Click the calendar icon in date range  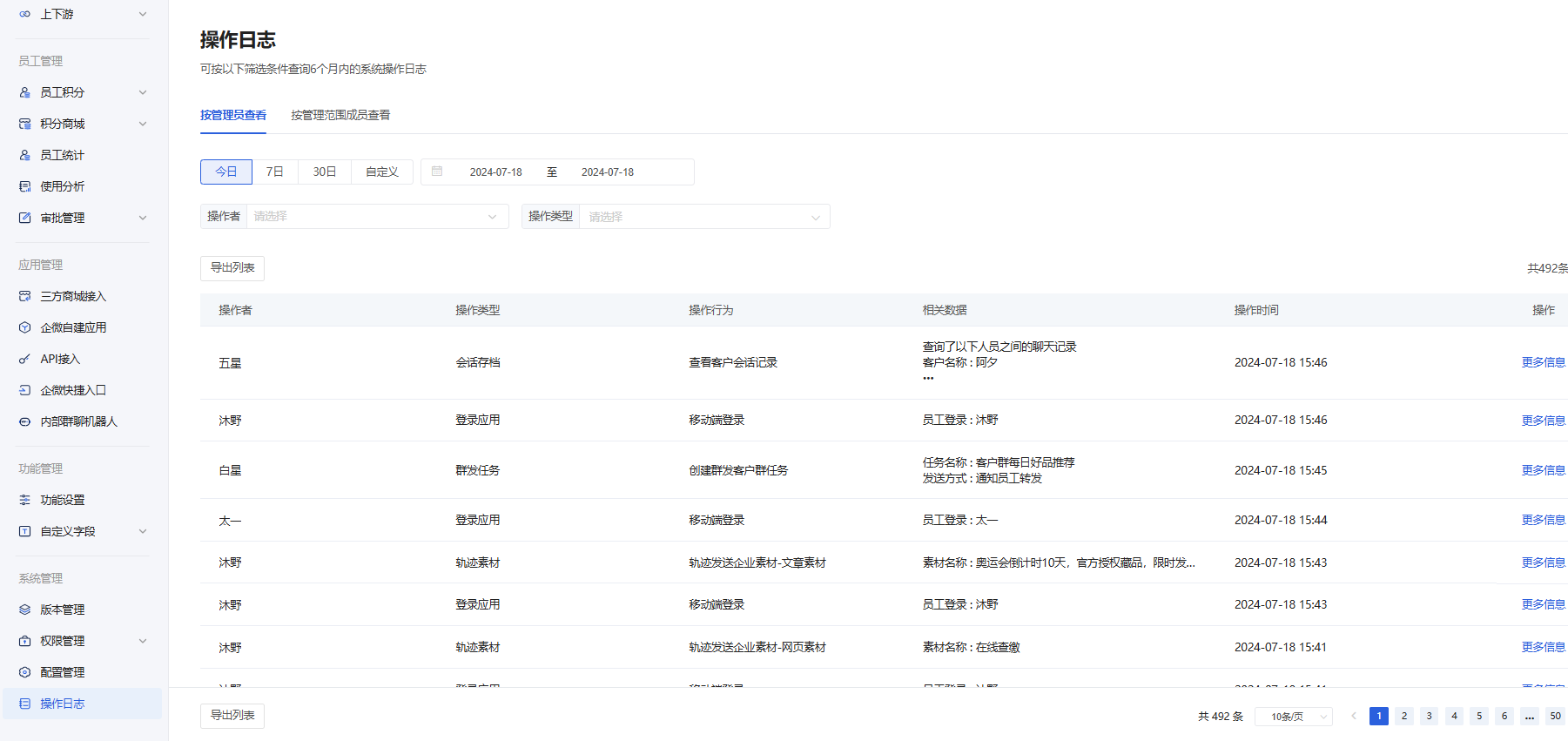(437, 172)
